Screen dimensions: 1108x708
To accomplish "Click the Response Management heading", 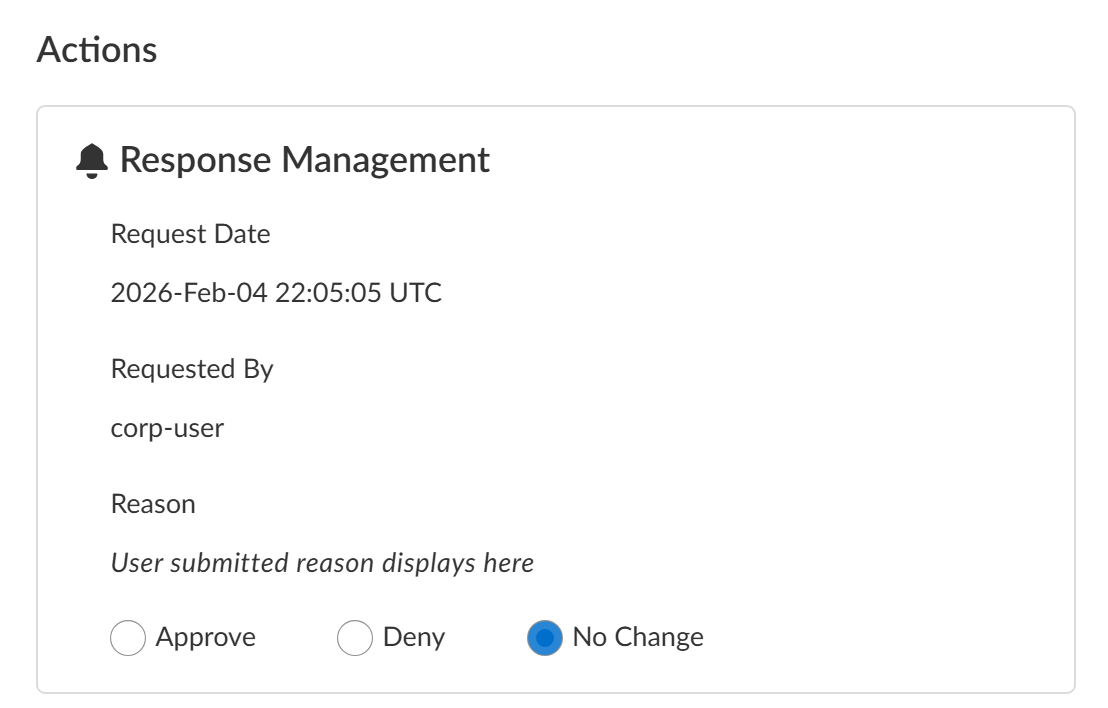I will click(x=304, y=160).
